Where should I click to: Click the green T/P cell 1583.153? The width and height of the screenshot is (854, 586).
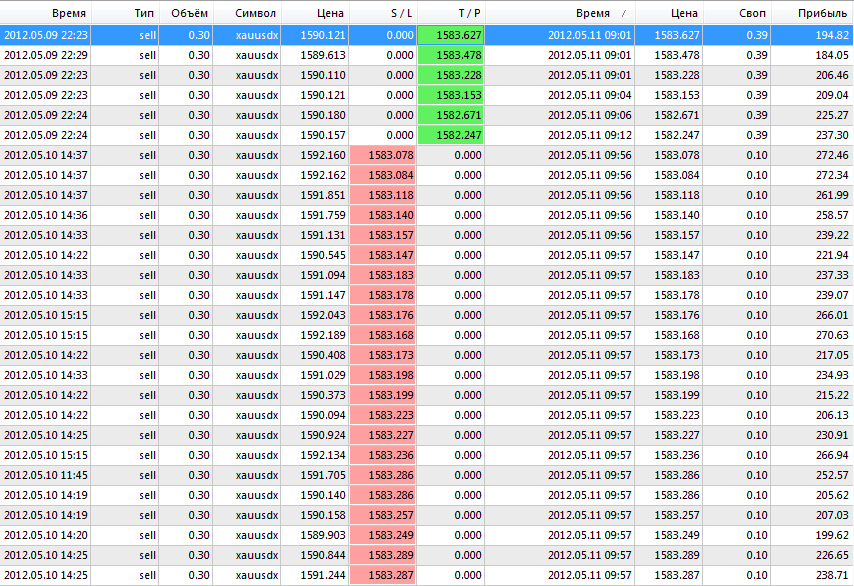pyautogui.click(x=450, y=95)
